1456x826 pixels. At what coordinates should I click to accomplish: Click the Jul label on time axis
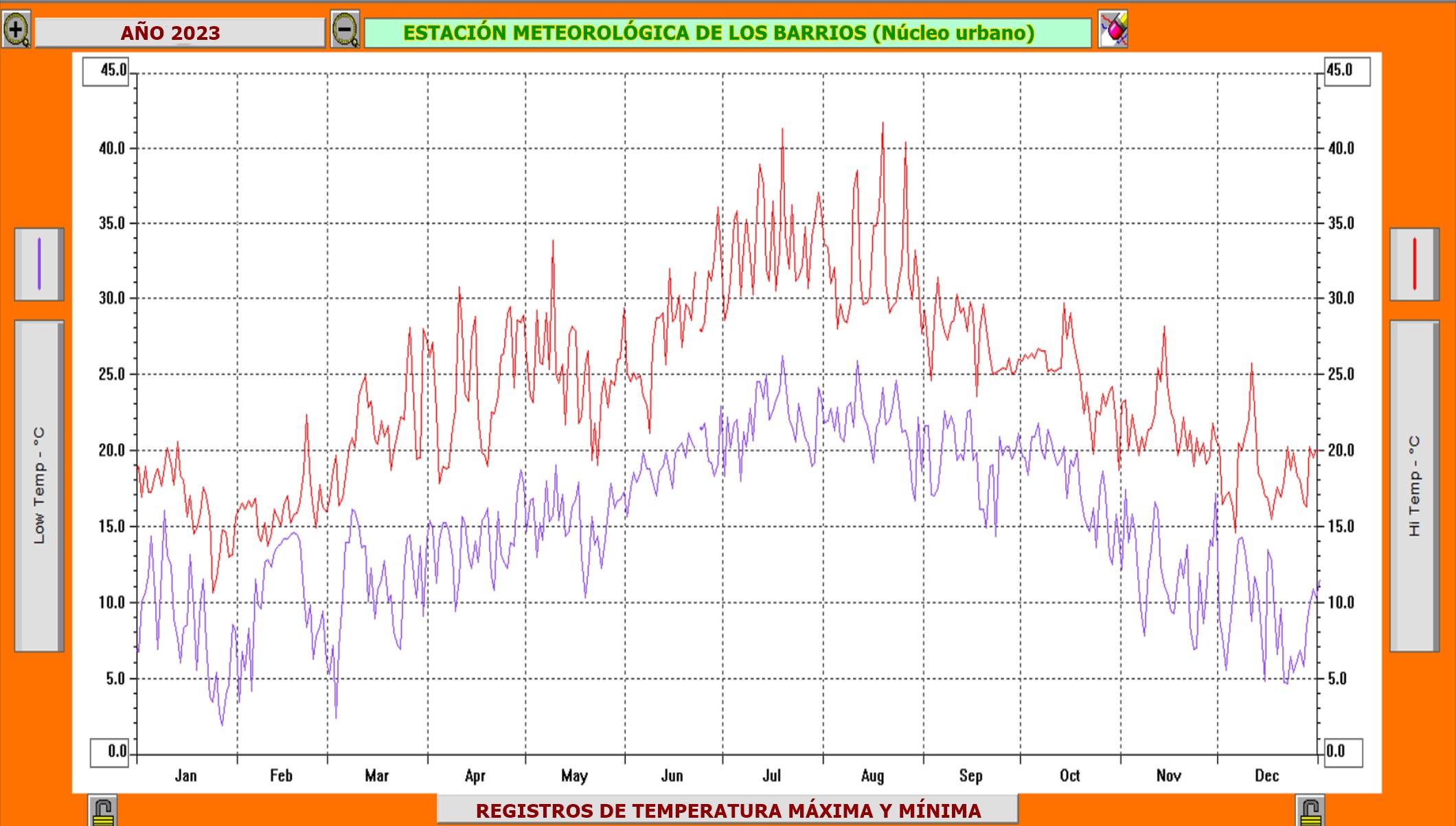[771, 776]
